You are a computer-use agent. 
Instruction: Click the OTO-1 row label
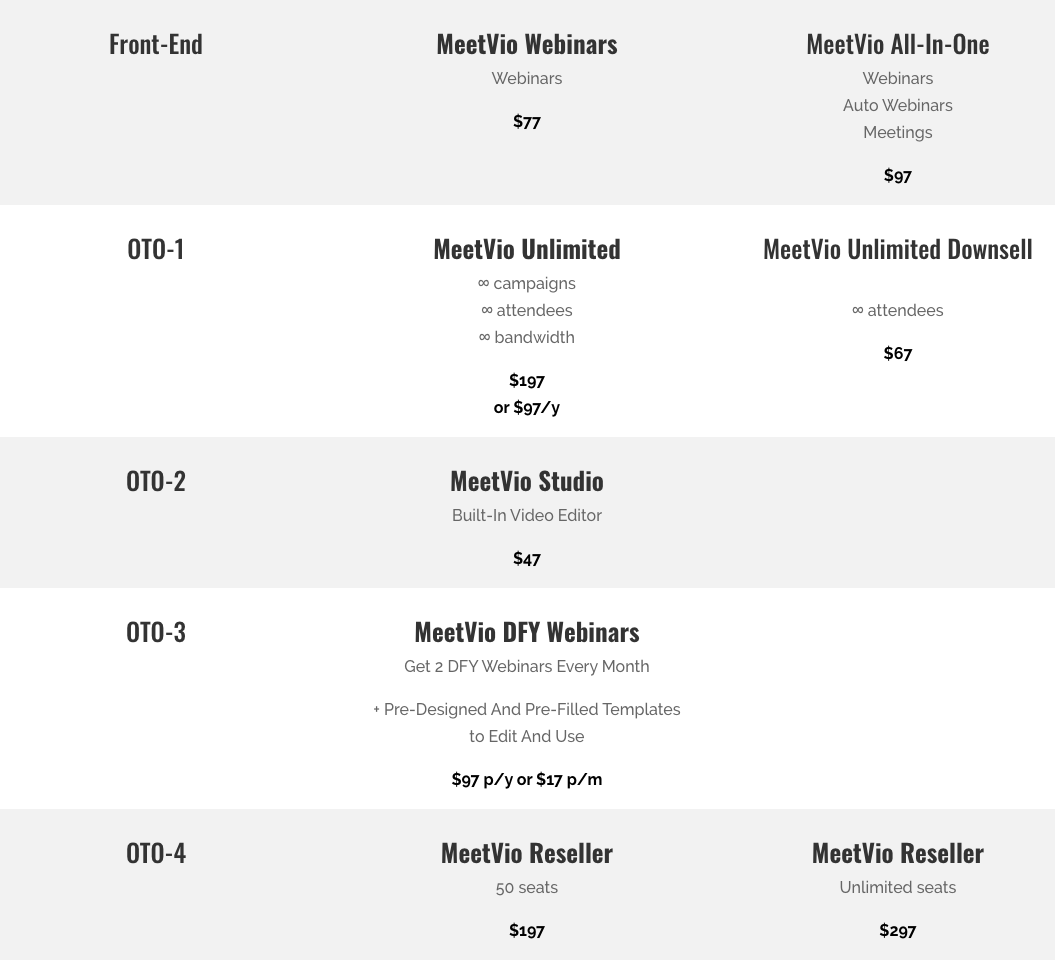tap(155, 249)
